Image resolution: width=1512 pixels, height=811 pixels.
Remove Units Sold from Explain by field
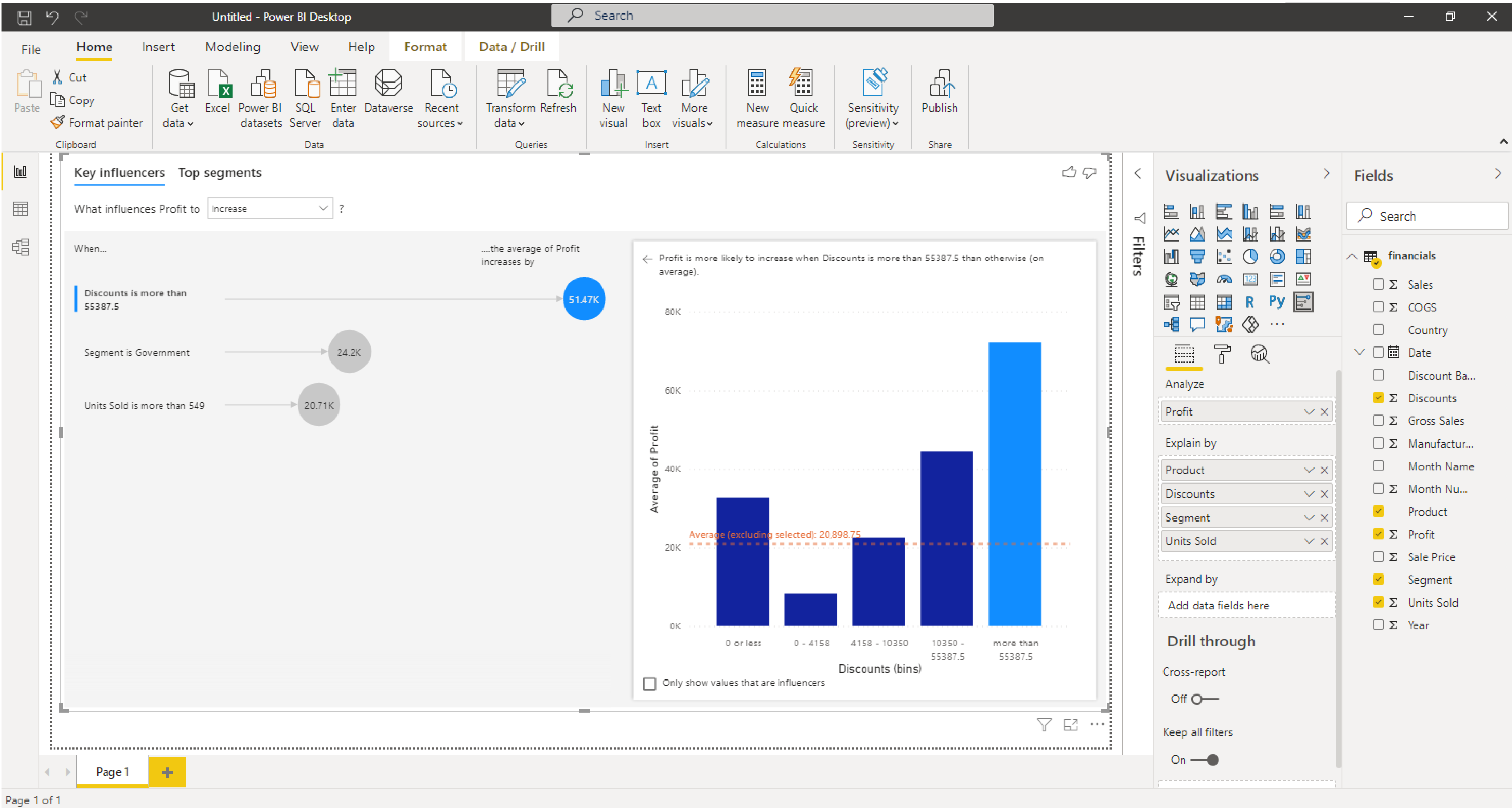coord(1325,541)
